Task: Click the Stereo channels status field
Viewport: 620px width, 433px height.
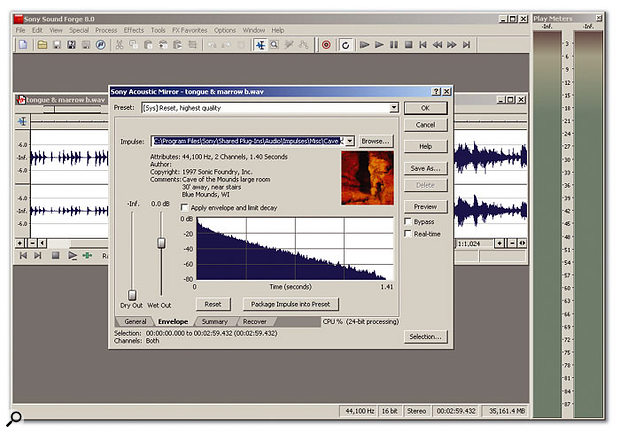Action: pyautogui.click(x=417, y=411)
